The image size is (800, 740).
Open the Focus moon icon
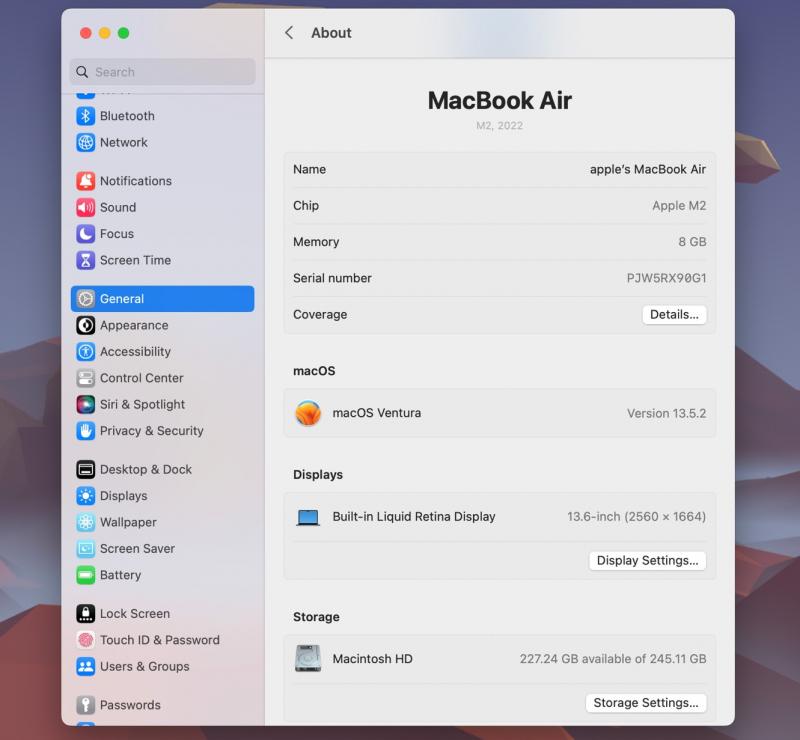pyautogui.click(x=85, y=234)
